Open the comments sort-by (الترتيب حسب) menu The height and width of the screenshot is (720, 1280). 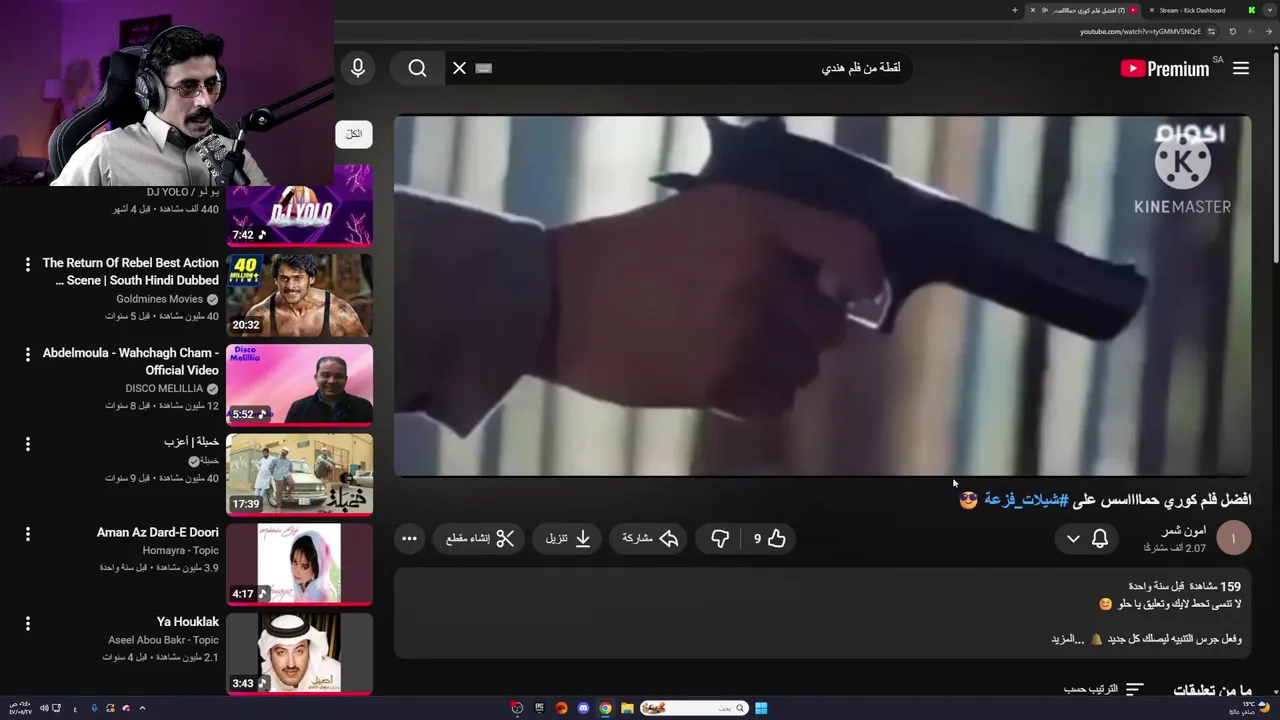[1104, 689]
